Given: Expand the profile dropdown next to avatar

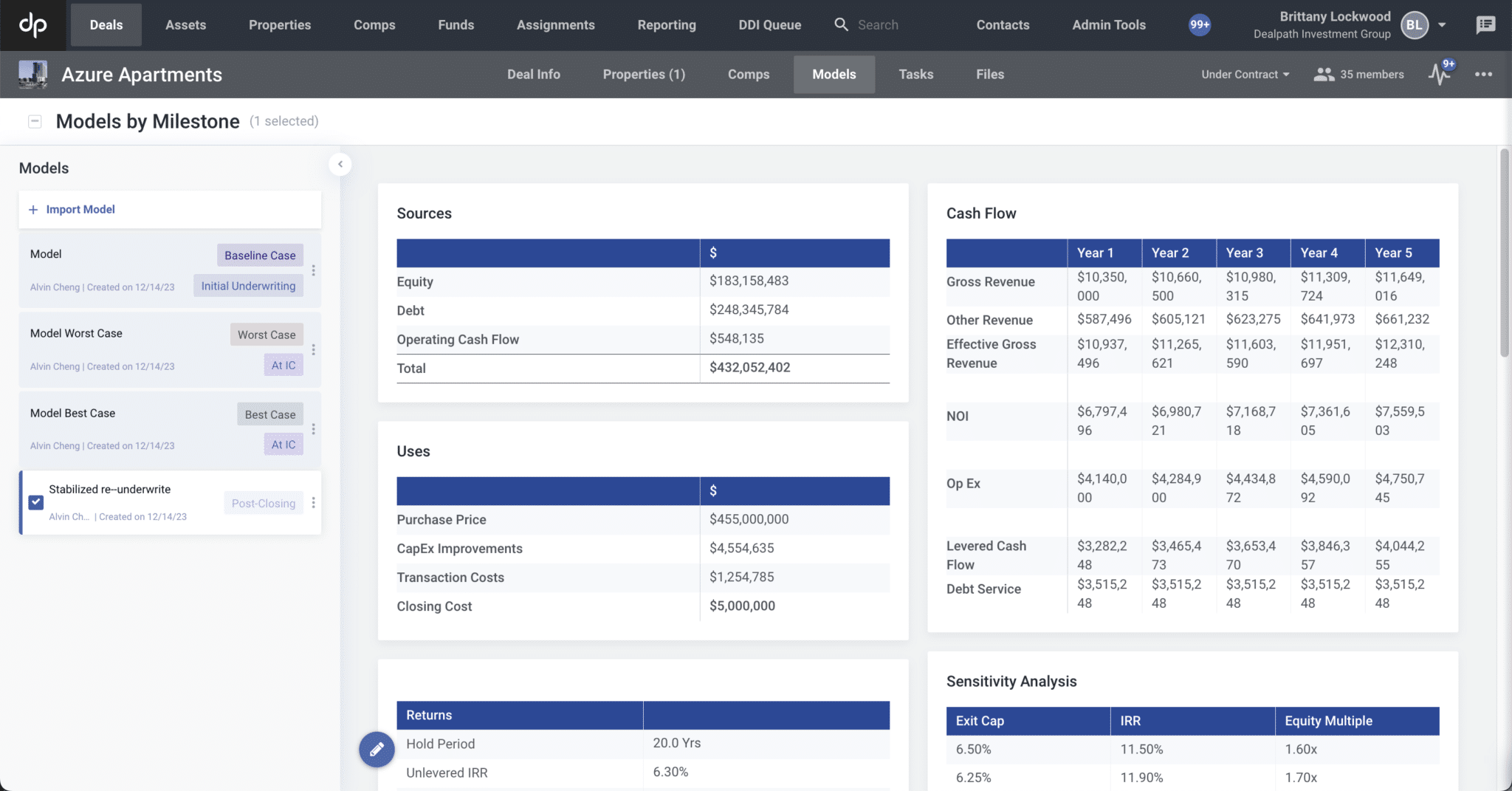Looking at the screenshot, I should tap(1443, 24).
